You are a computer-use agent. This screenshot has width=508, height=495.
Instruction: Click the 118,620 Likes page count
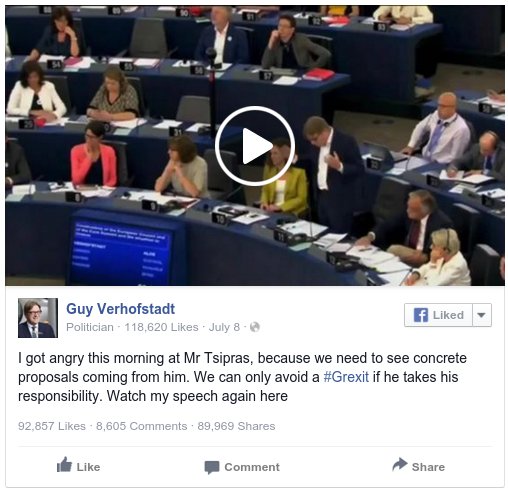tap(161, 327)
